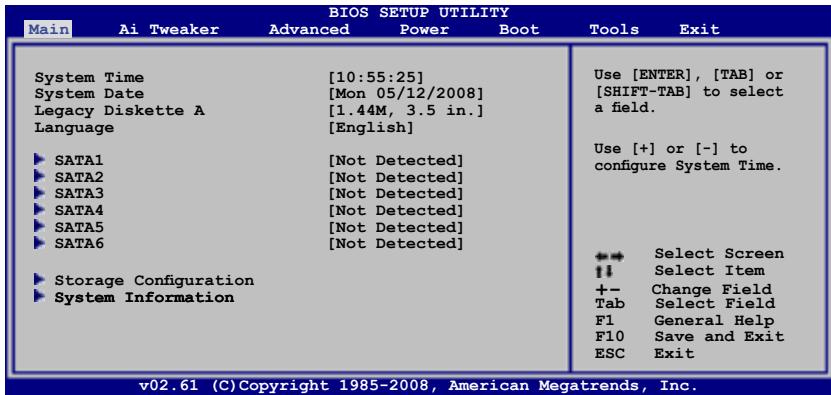Click the American Megatrends copyright footer
Image resolution: width=831 pixels, height=395 pixels.
(x=418, y=385)
